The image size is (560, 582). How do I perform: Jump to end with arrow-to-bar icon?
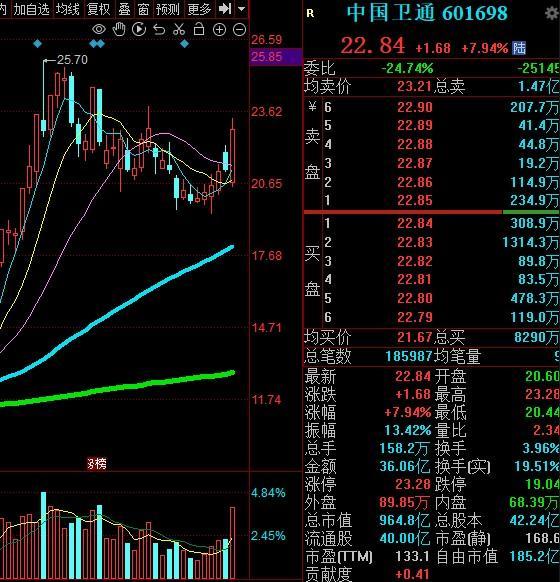225,9
